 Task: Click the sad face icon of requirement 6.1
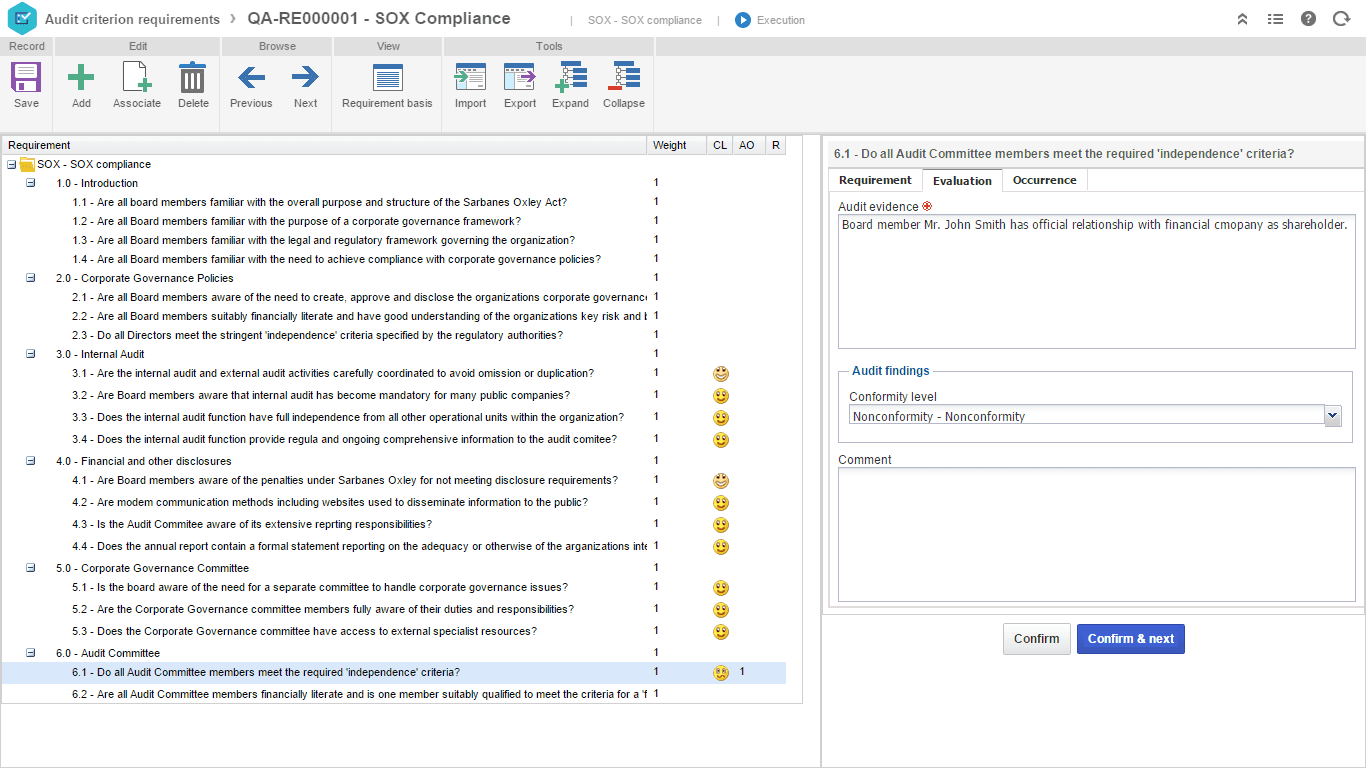coord(721,673)
